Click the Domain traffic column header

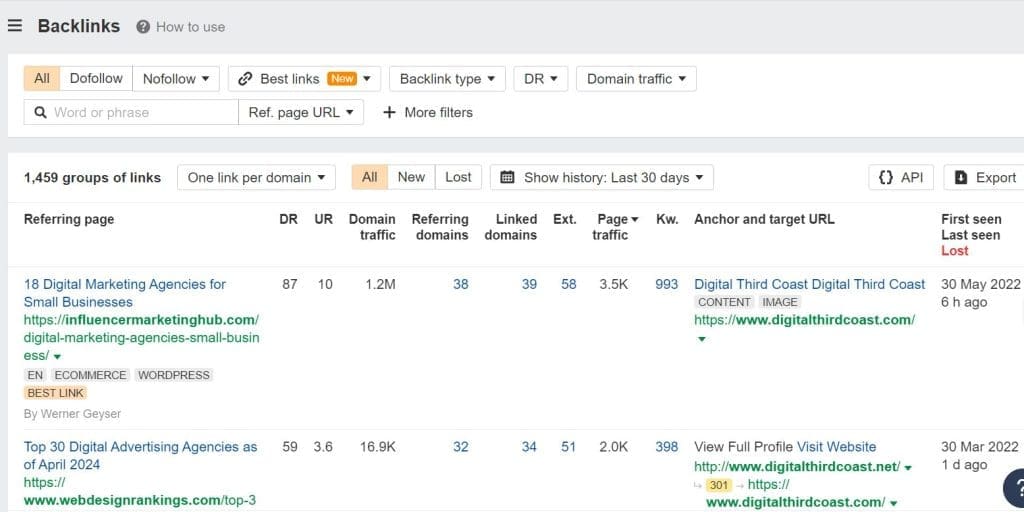[x=372, y=227]
